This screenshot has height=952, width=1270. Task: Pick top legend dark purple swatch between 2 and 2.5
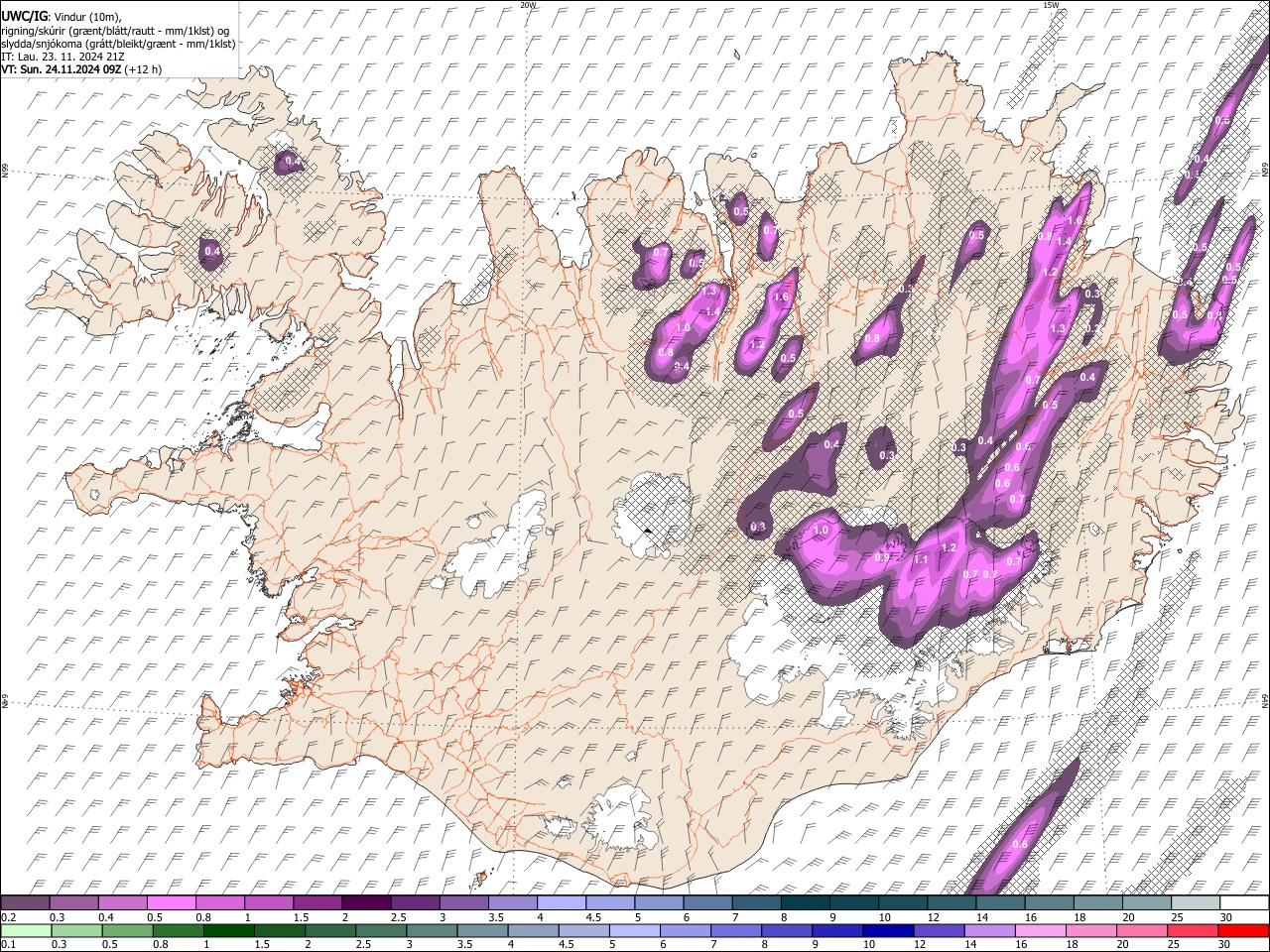[366, 902]
